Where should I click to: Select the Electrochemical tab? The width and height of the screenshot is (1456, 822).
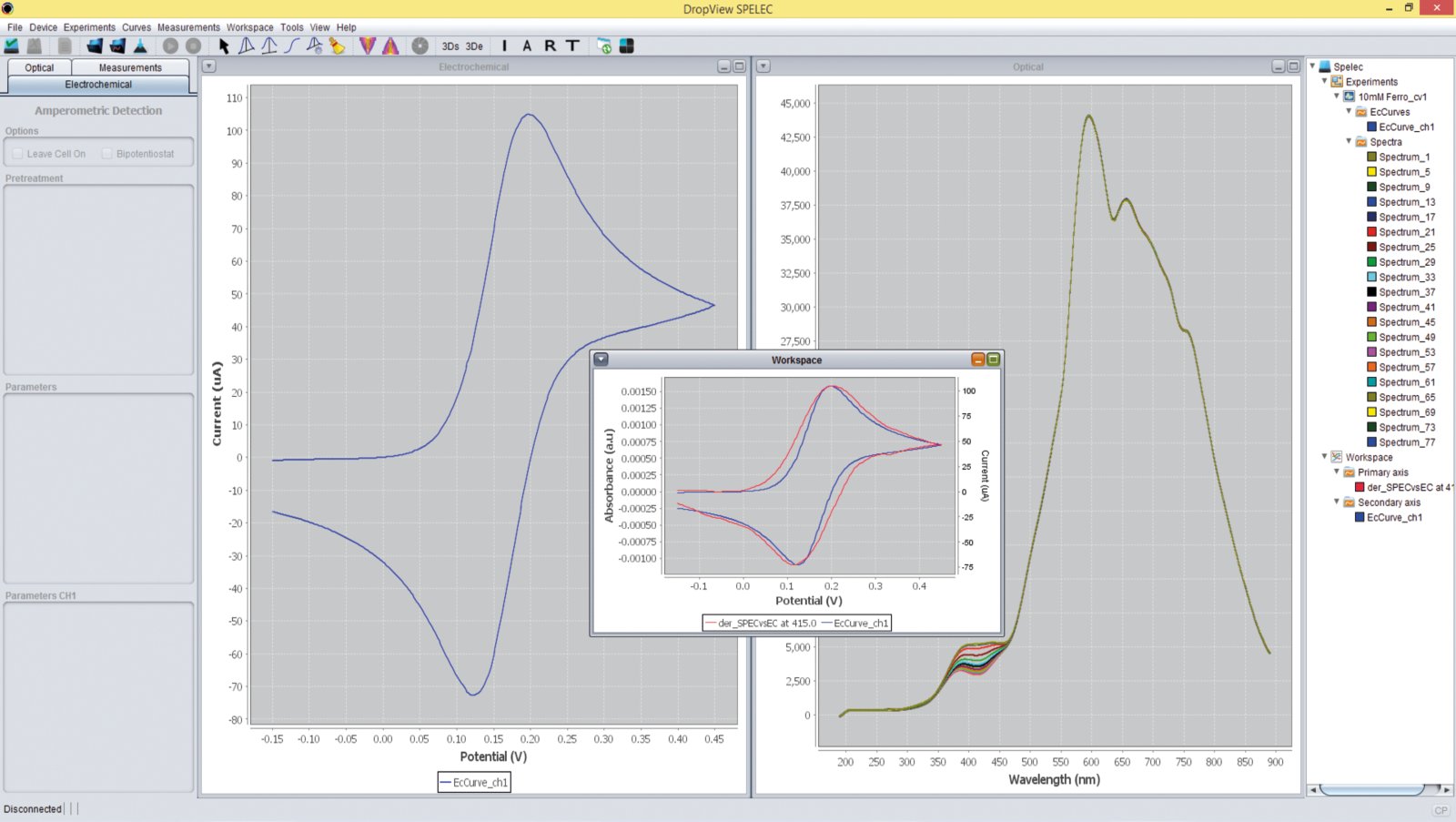coord(98,85)
